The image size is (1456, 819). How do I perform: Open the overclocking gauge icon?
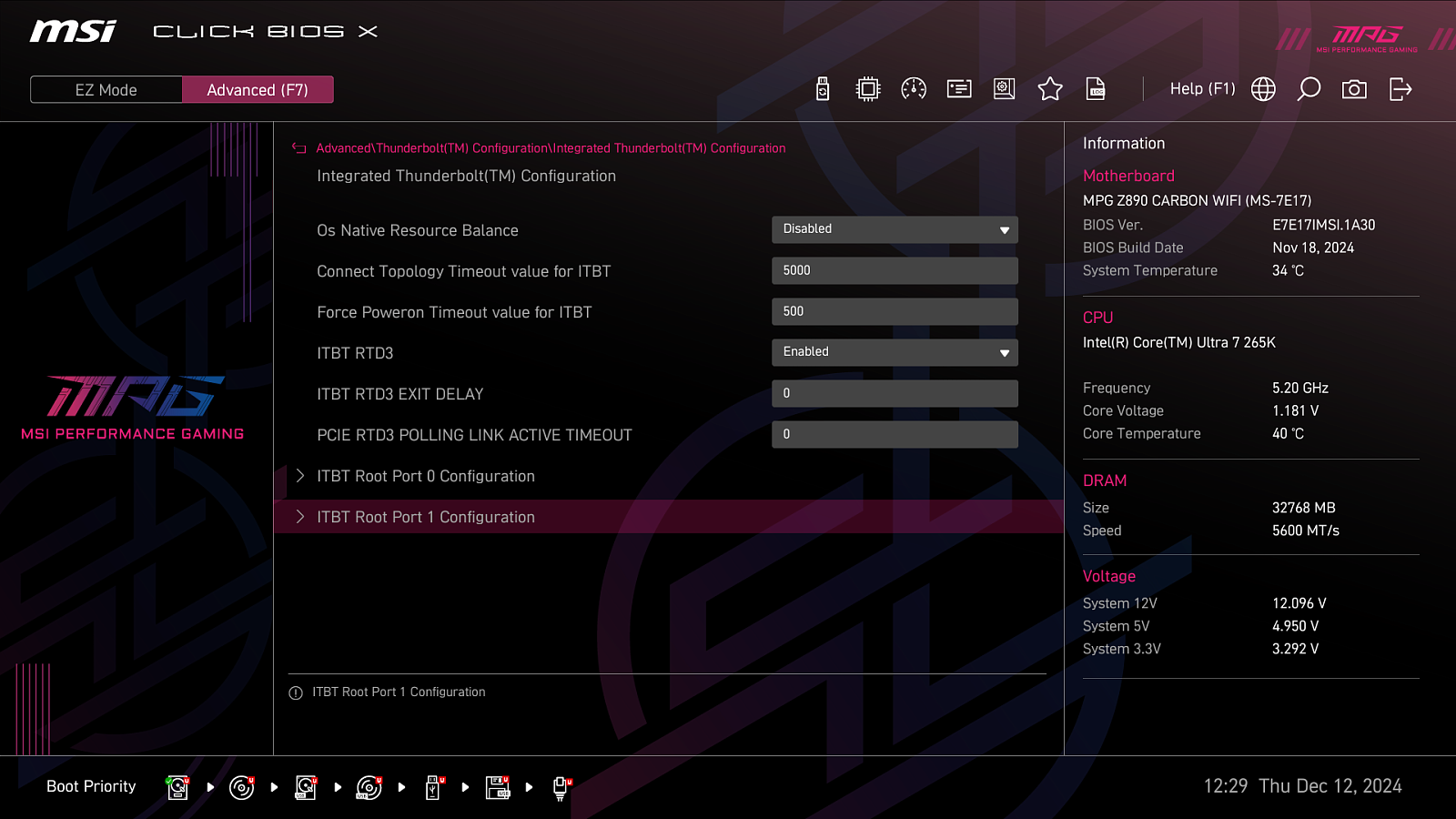point(914,89)
